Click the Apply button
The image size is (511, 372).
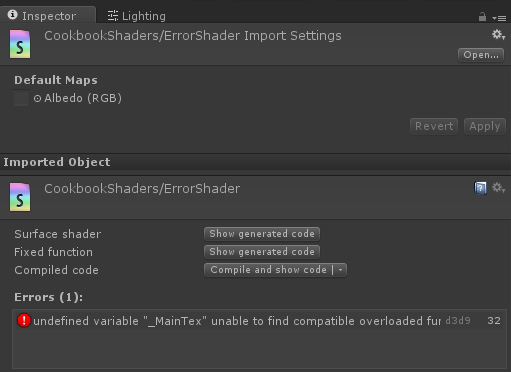click(485, 126)
